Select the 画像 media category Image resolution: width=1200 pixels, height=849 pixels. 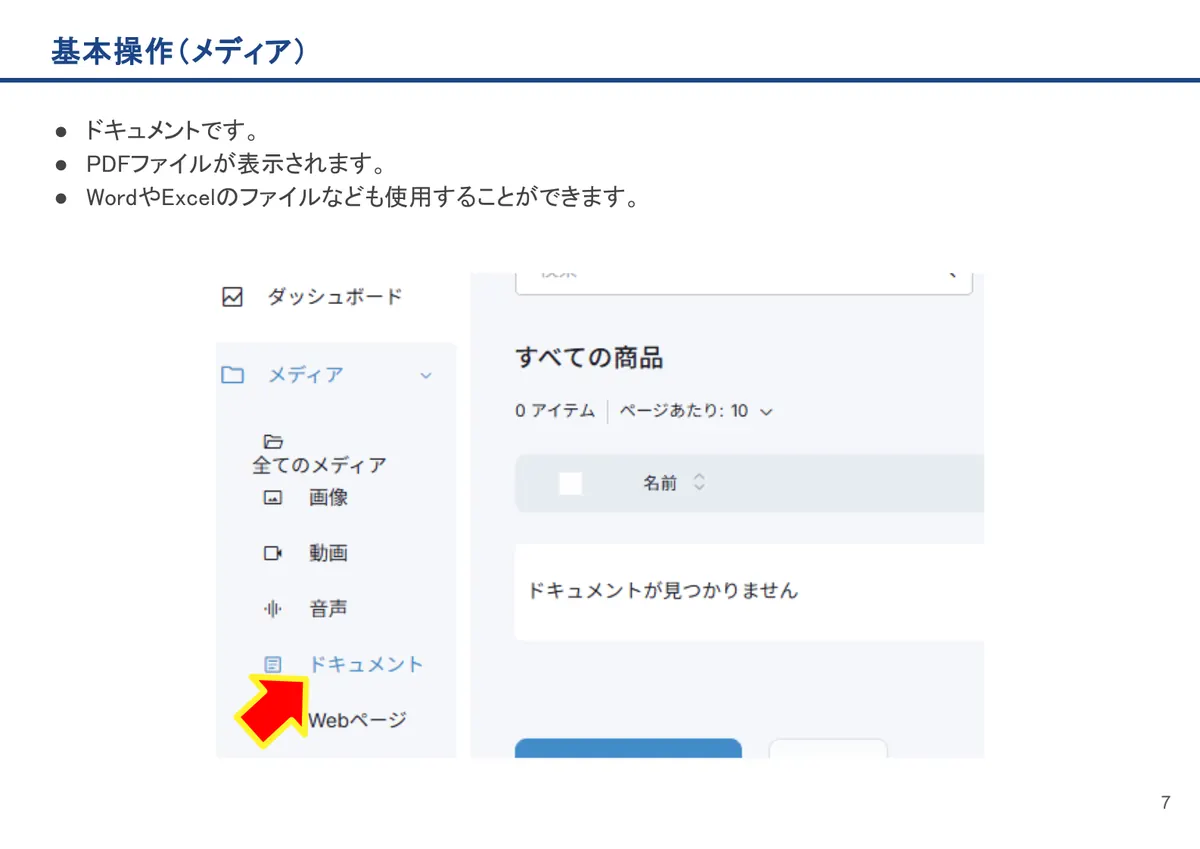(328, 497)
